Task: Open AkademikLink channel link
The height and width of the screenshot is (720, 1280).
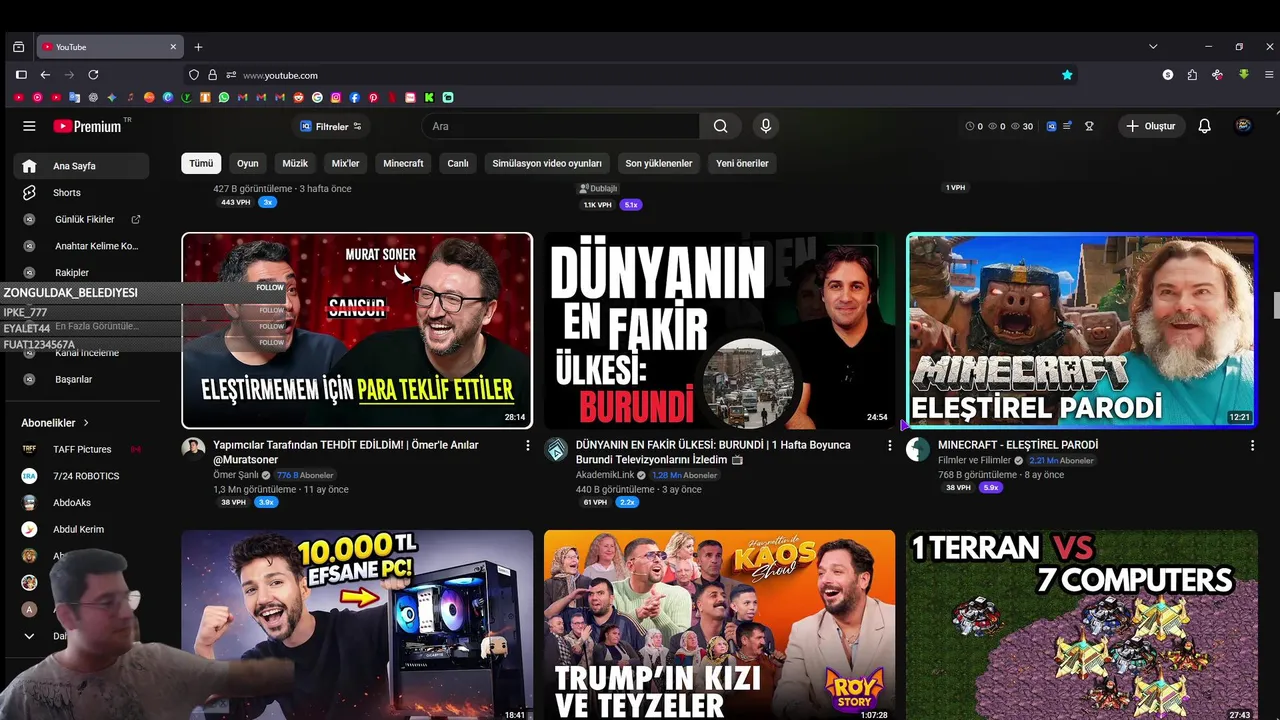Action: pos(605,475)
